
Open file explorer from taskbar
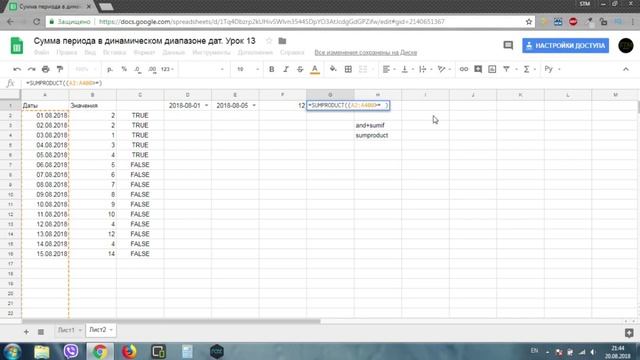(42, 351)
